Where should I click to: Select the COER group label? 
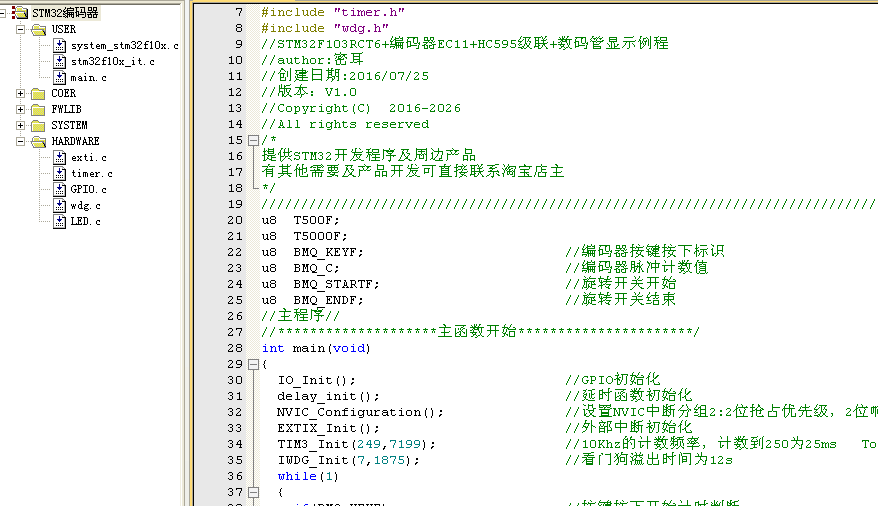(64, 93)
